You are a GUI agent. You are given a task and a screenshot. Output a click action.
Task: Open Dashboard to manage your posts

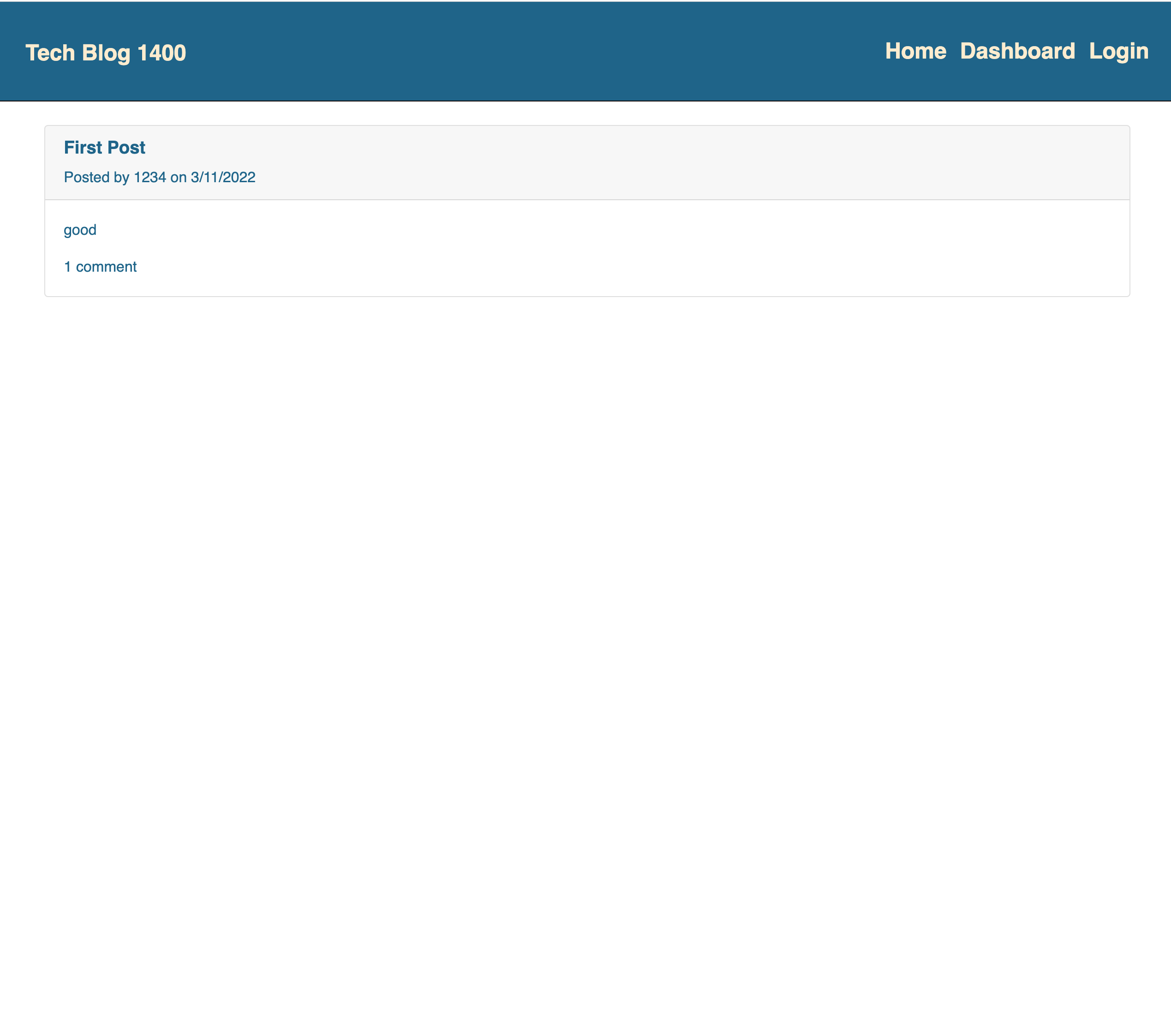click(x=1017, y=51)
